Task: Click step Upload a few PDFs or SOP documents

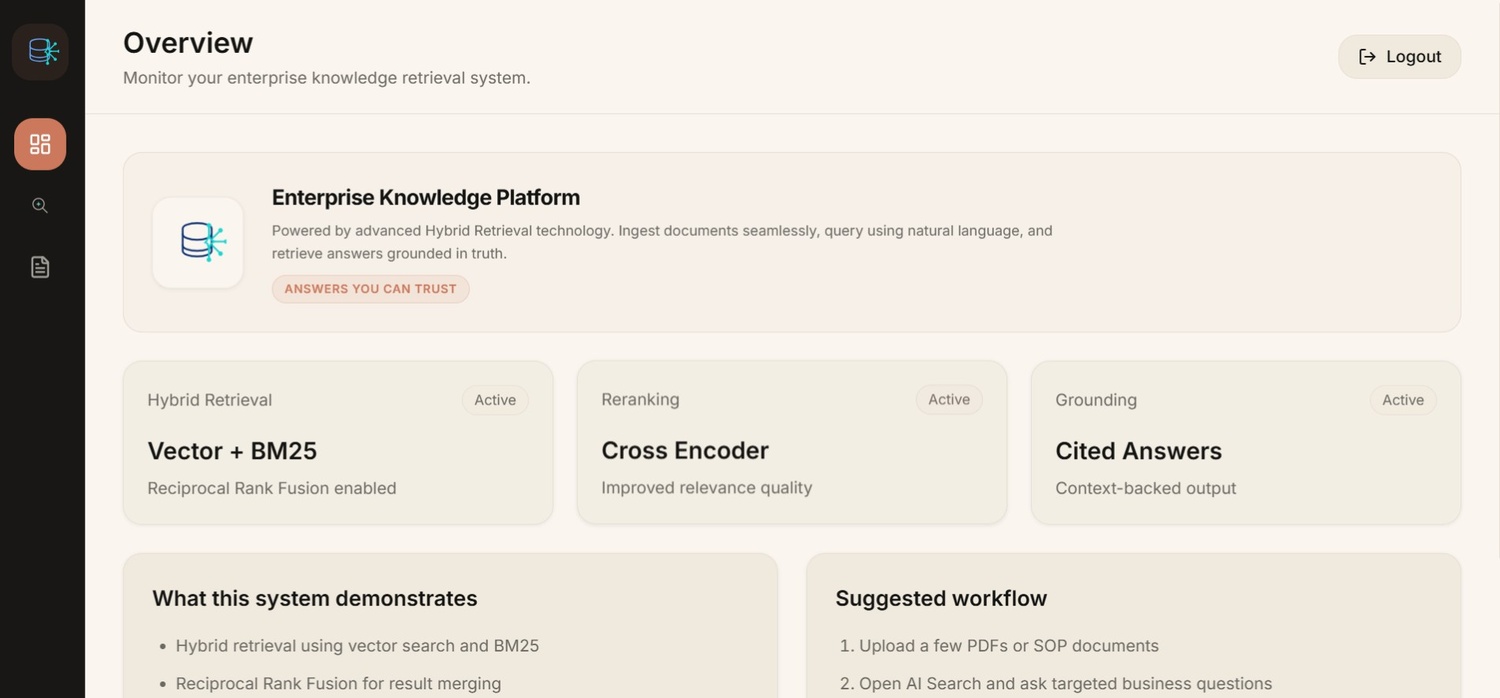Action: 1008,646
